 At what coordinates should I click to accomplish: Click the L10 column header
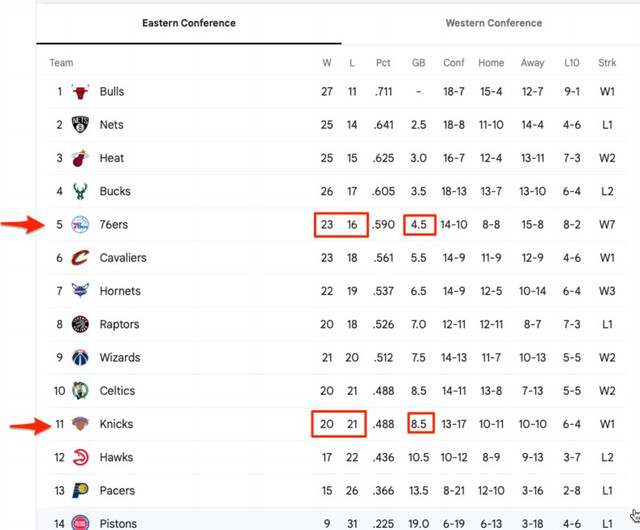(571, 62)
